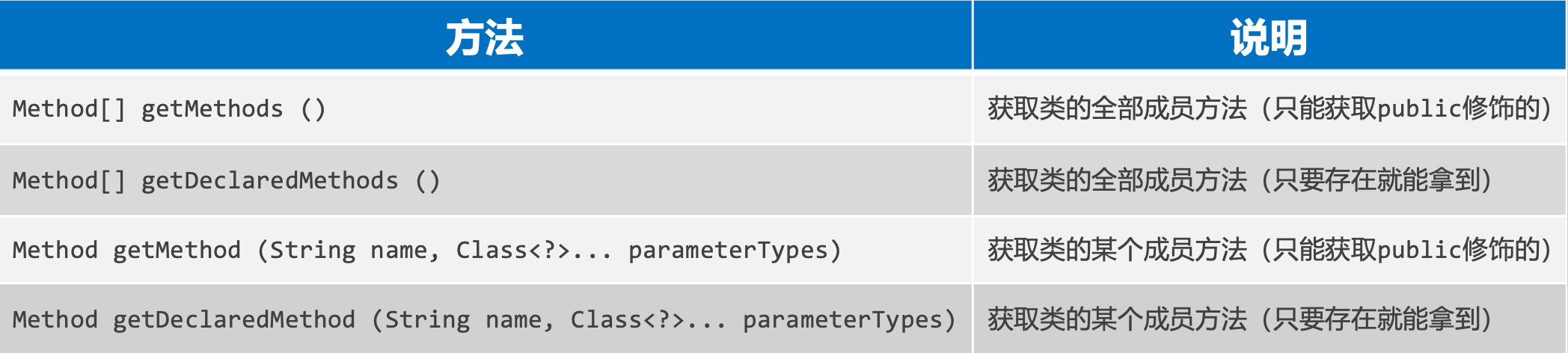This screenshot has width=1568, height=353.
Task: Click 获取类的某个成员方法 text in getMethod row
Action: coord(1118,250)
